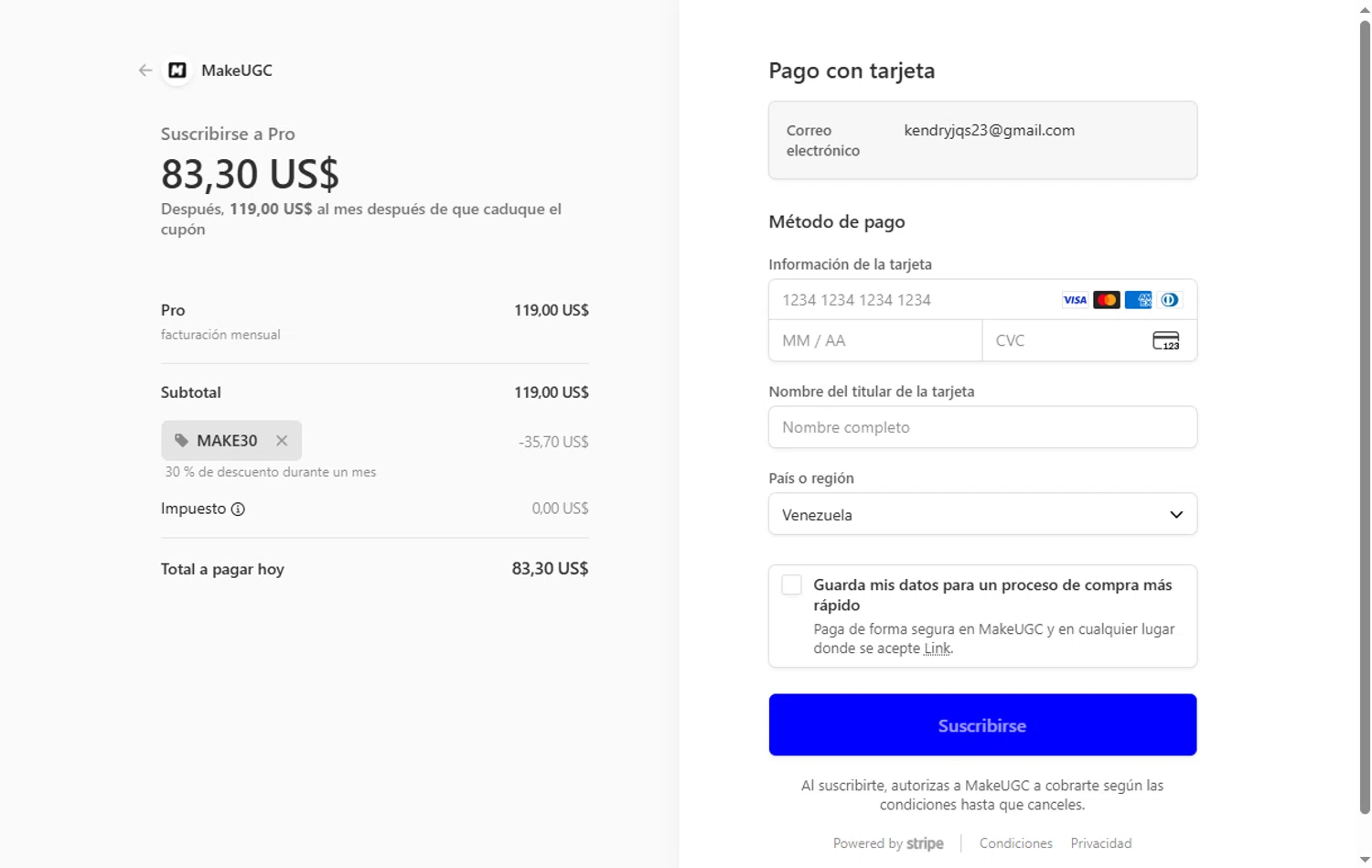Click the page vertical scrollbar
1372x868 pixels.
[x=1365, y=416]
